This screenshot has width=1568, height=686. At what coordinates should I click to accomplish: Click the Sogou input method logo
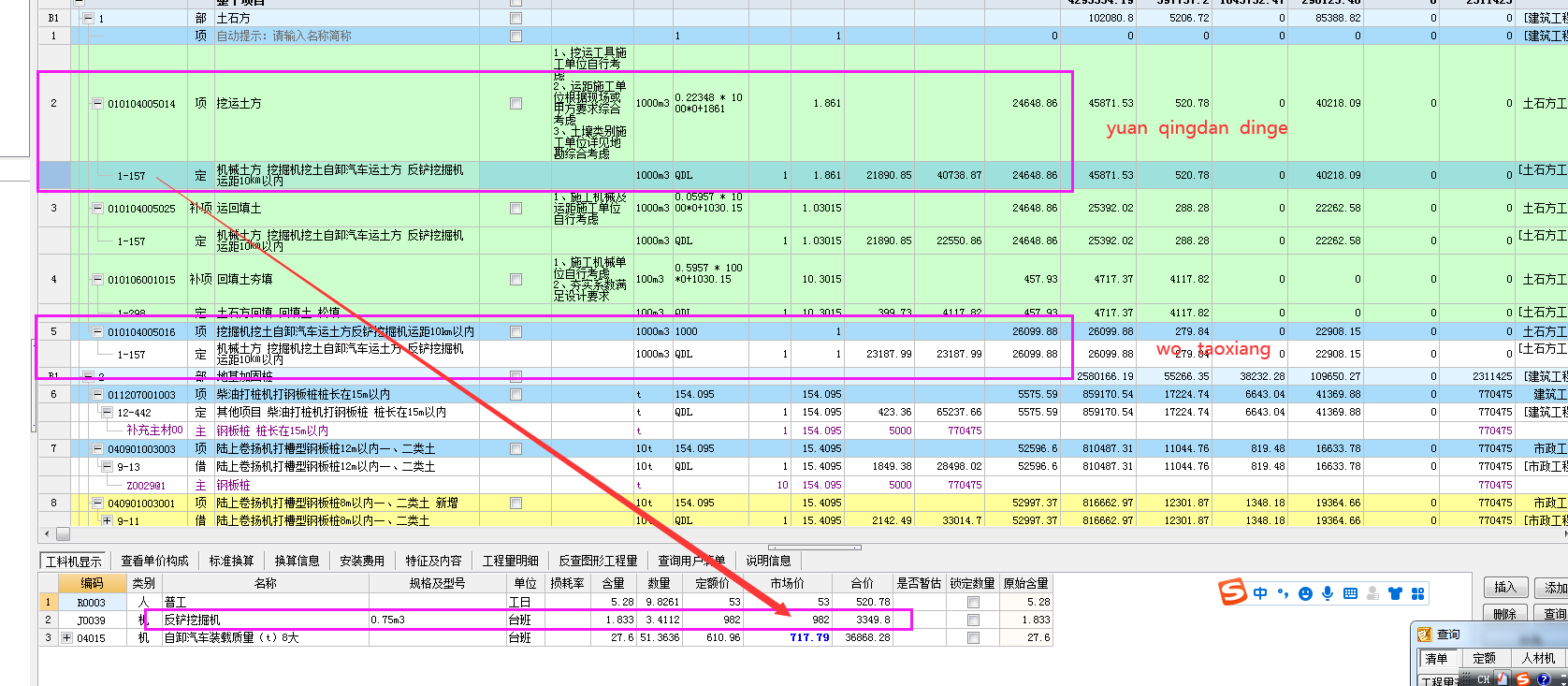pyautogui.click(x=1232, y=592)
